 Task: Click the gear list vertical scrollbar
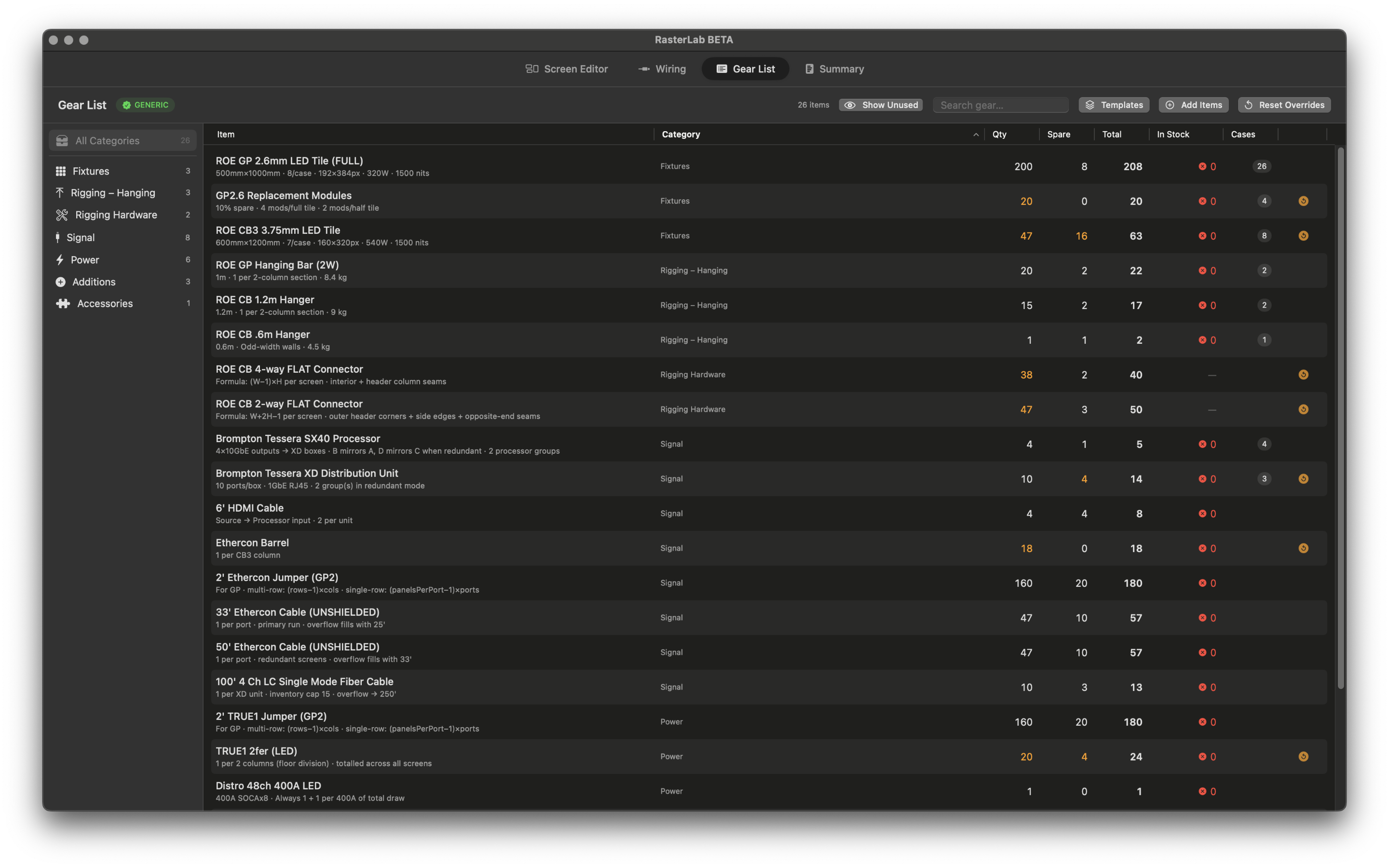(x=1340, y=418)
